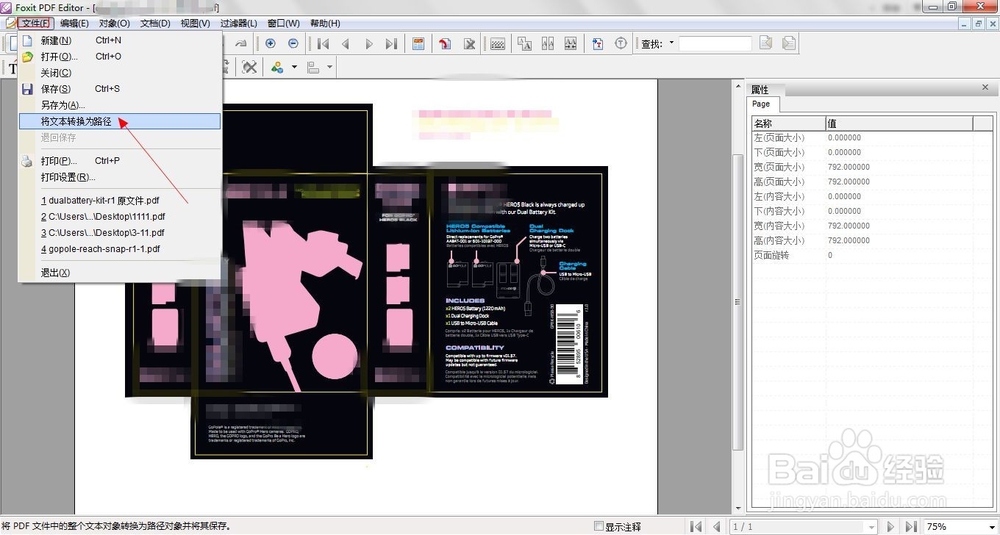Click the 页面旋转 property row
This screenshot has width=1000, height=535.
872,255
